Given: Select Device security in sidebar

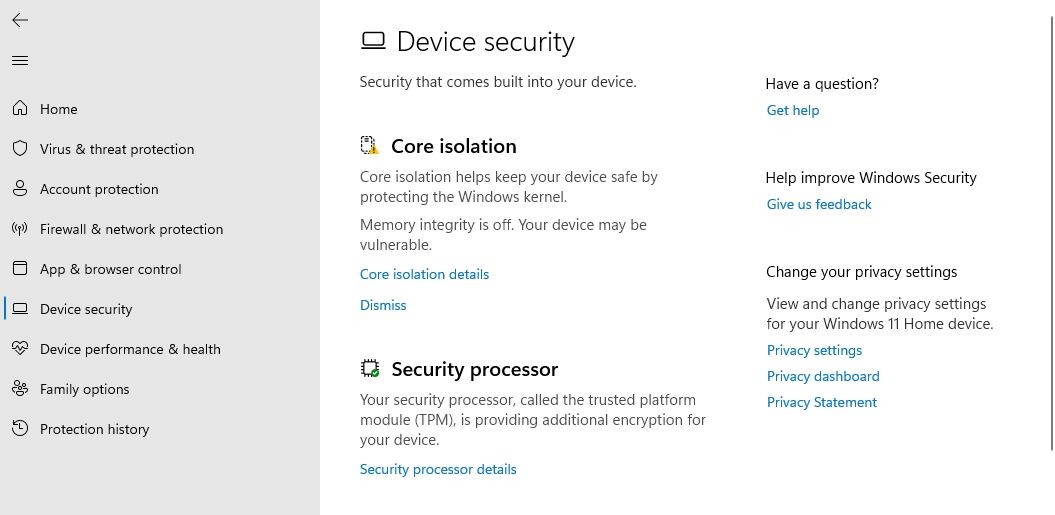Looking at the screenshot, I should coord(160,309).
